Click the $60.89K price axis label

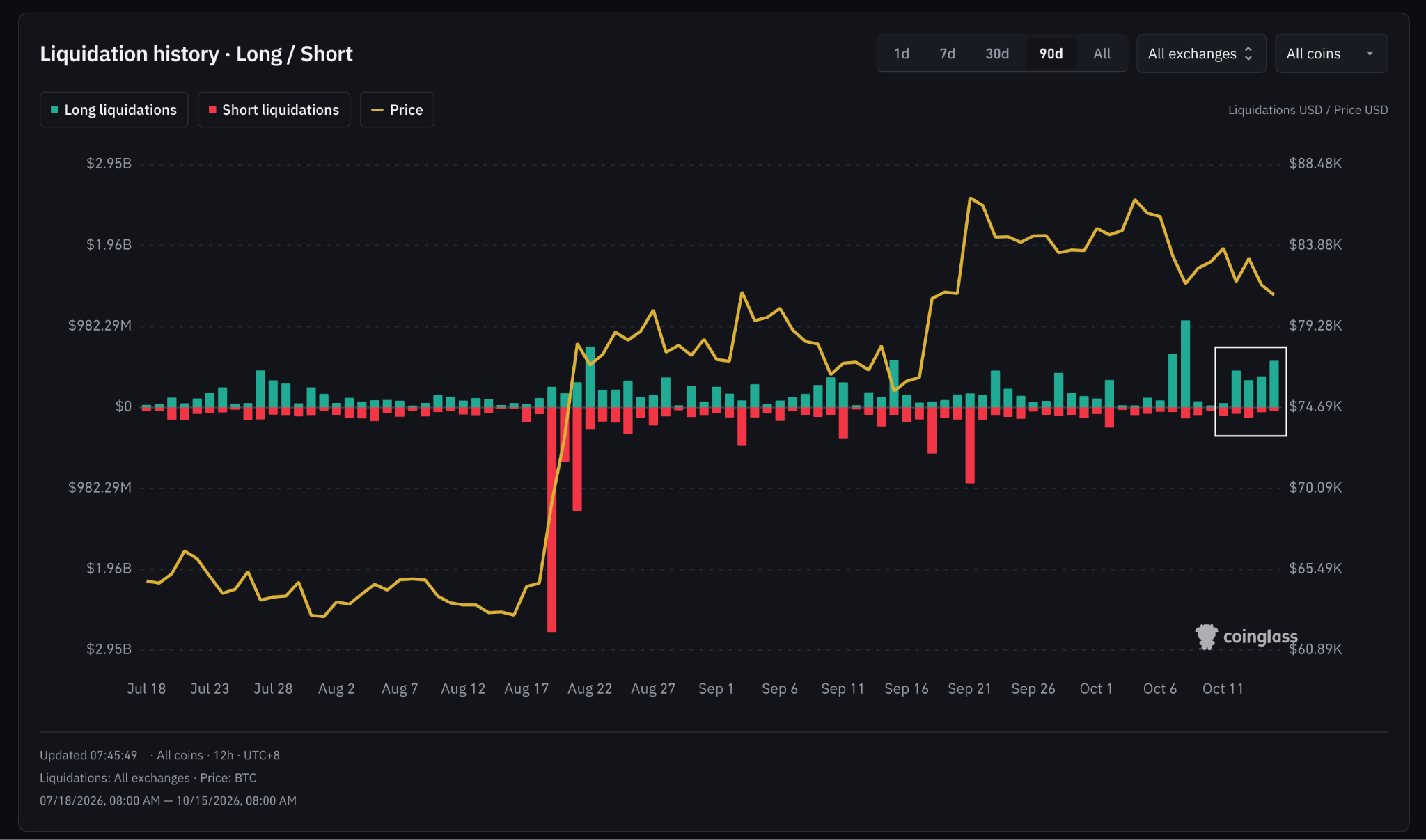(1315, 649)
